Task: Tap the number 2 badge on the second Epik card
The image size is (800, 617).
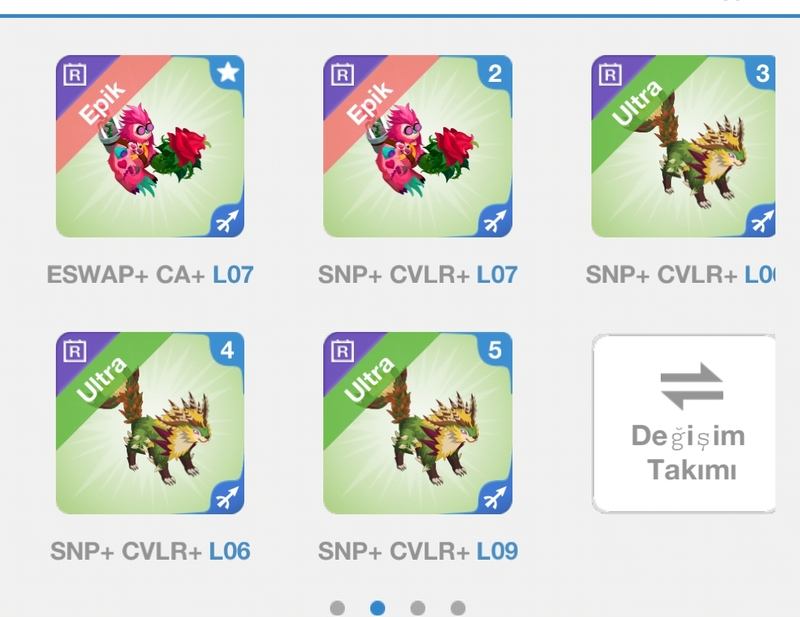Action: pos(495,73)
